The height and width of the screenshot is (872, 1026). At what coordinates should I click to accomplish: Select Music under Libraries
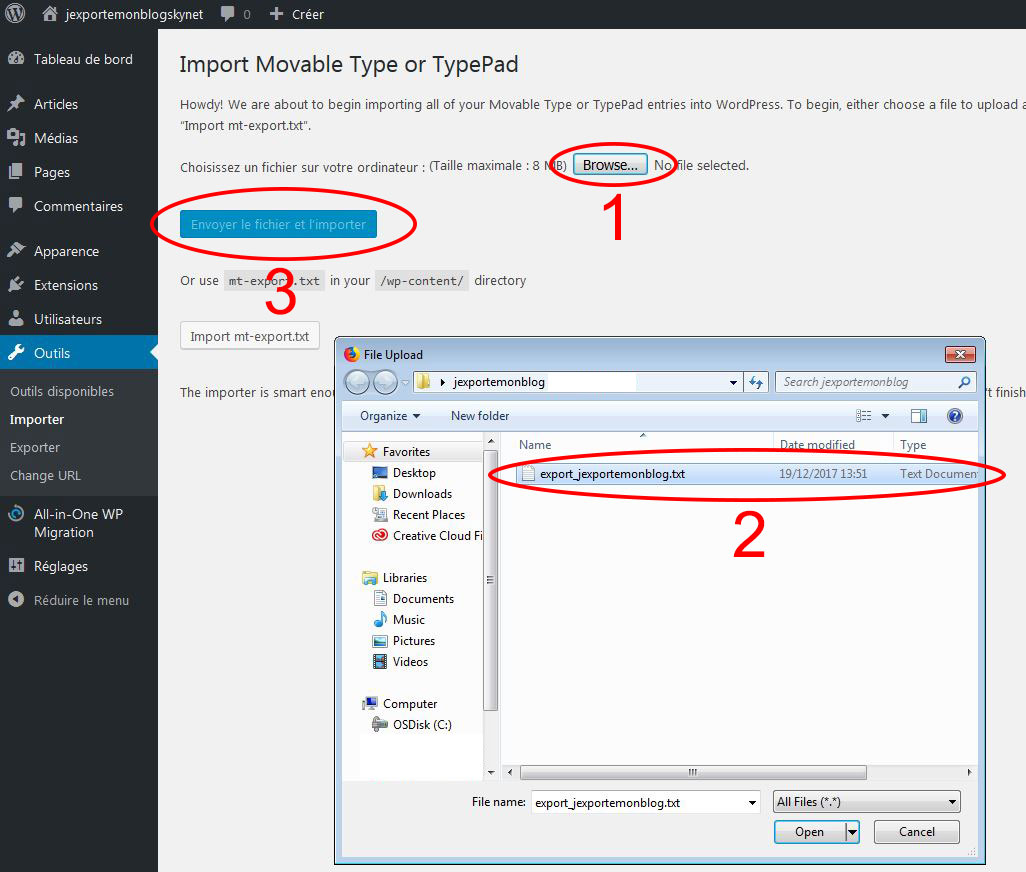click(408, 619)
